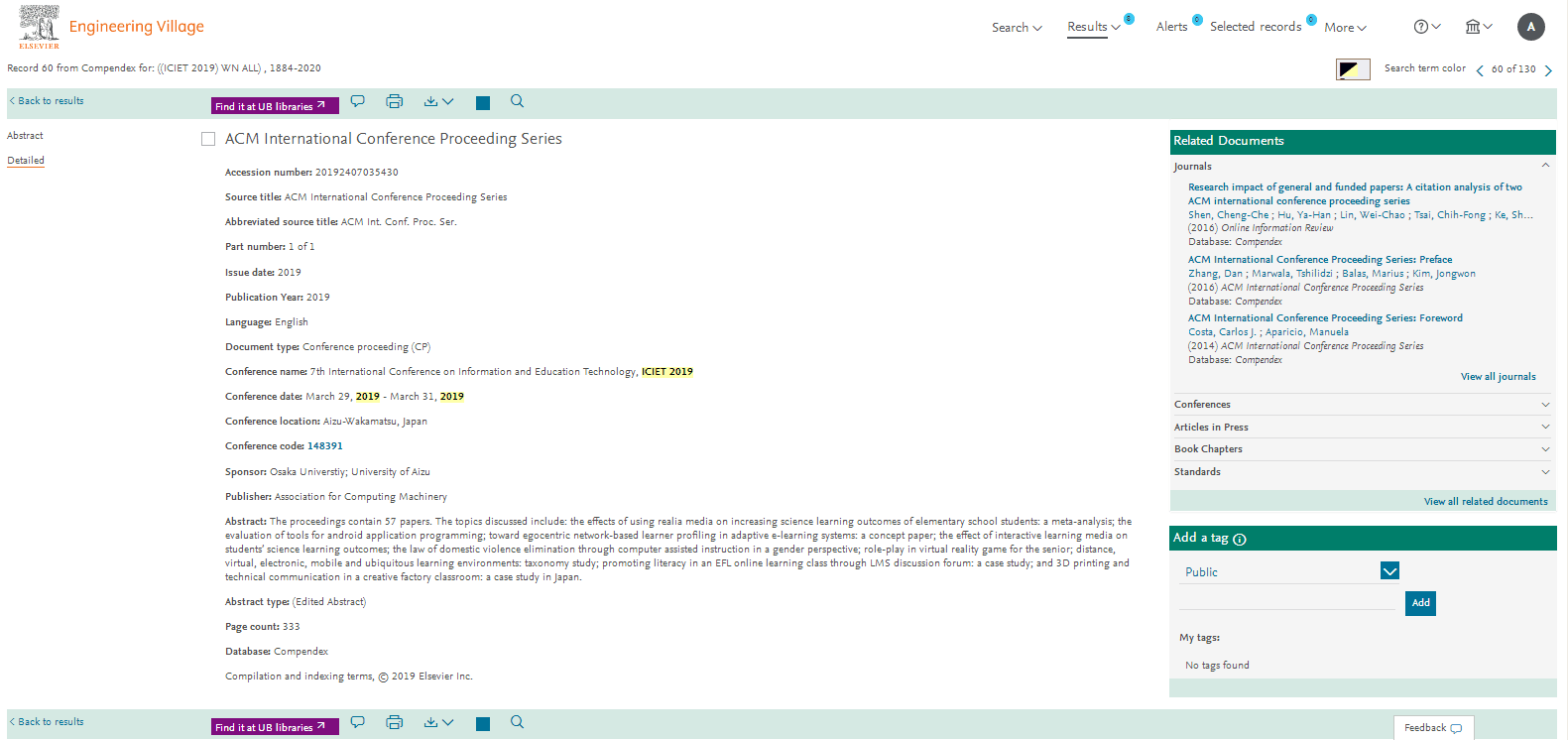Click View all related documents link
The image size is (1568, 740).
click(x=1486, y=502)
